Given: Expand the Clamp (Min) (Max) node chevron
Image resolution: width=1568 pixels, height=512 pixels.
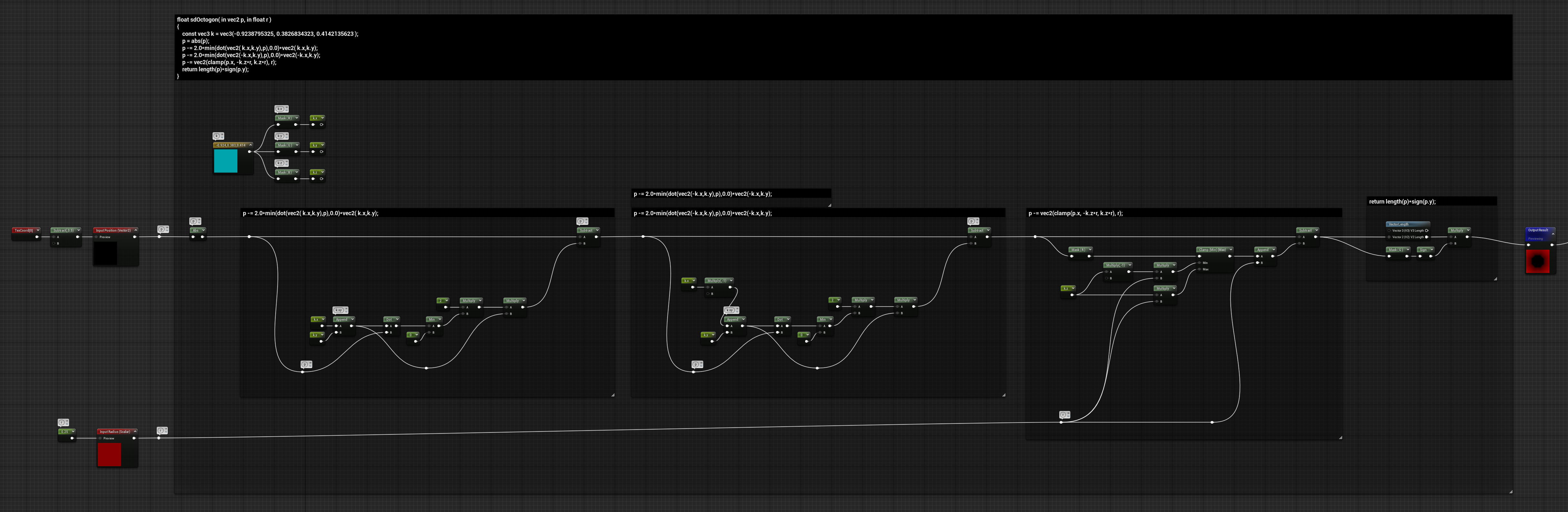Looking at the screenshot, I should (x=1230, y=249).
